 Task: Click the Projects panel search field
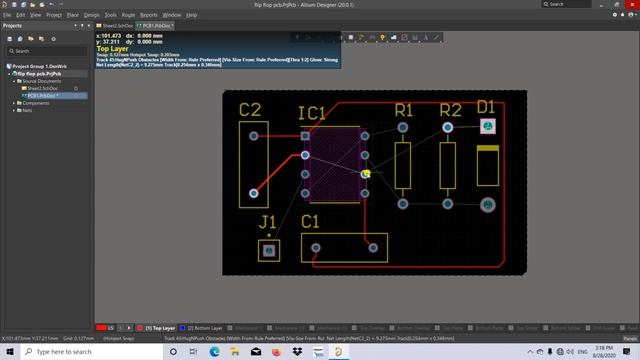pyautogui.click(x=47, y=51)
